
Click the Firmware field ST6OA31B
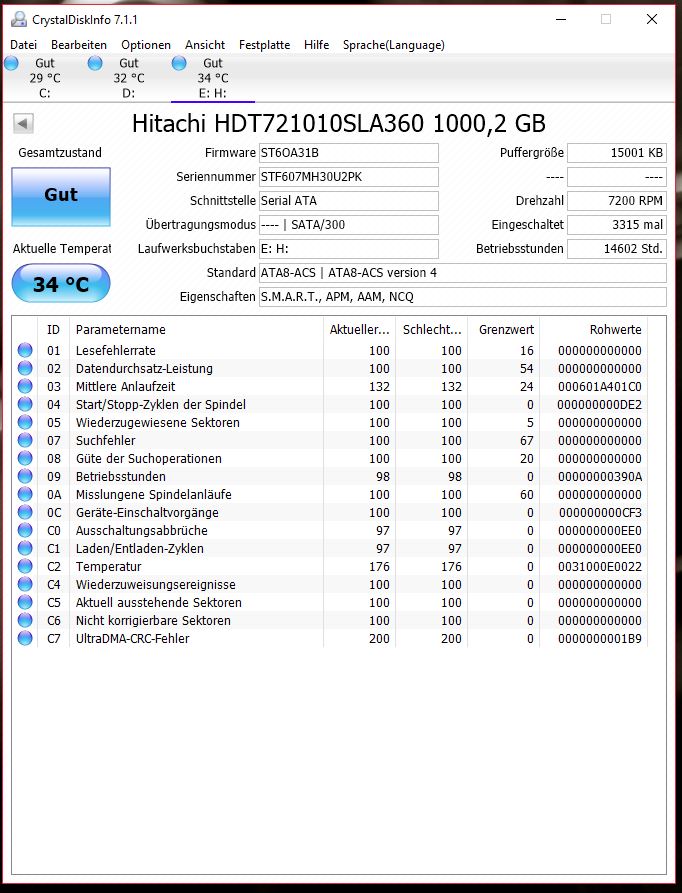pyautogui.click(x=348, y=153)
